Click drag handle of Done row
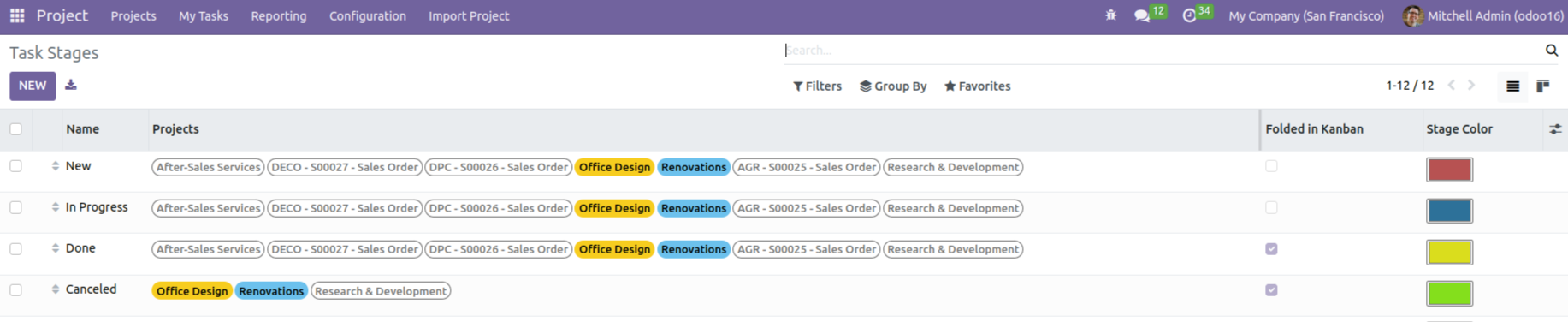The width and height of the screenshot is (1568, 322). click(x=56, y=248)
